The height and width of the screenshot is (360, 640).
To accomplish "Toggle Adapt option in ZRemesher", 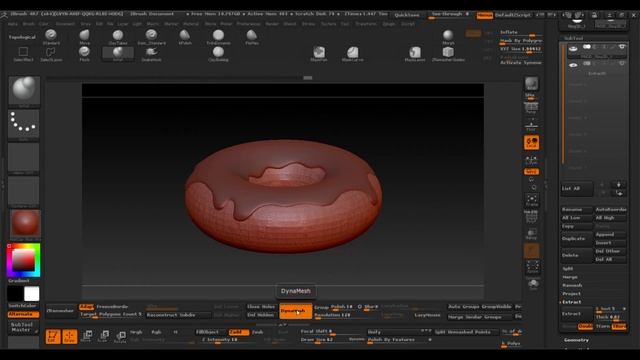I will [x=86, y=307].
